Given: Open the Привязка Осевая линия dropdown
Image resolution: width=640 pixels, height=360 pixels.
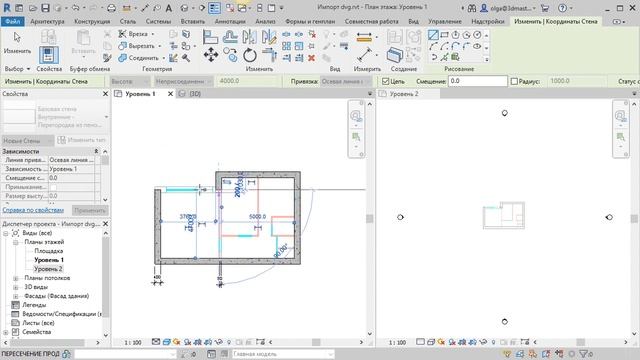Looking at the screenshot, I should click(347, 81).
